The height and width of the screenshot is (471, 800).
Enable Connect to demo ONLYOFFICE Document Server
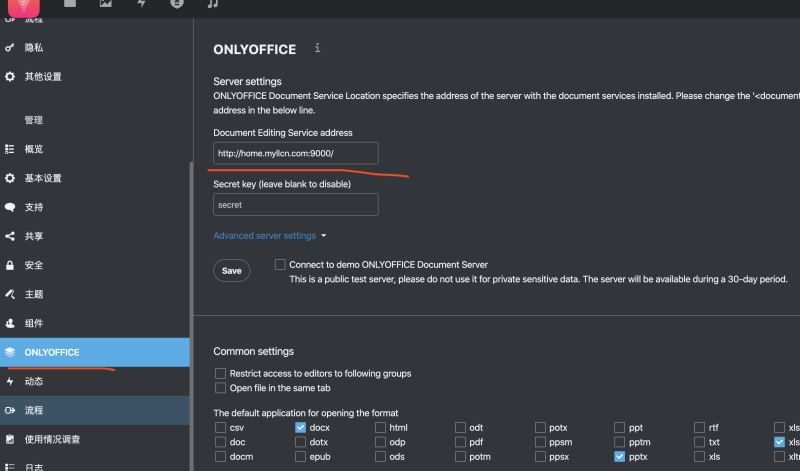point(280,265)
